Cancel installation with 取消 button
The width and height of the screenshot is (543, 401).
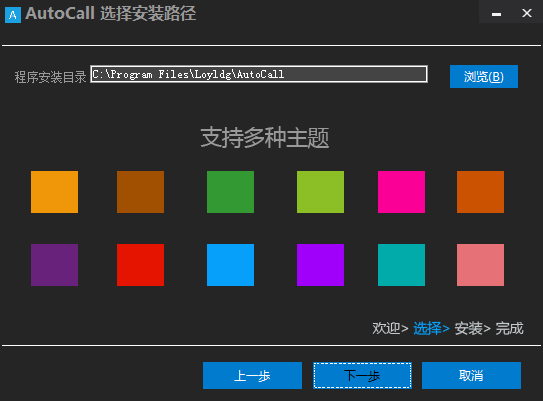[x=471, y=375]
